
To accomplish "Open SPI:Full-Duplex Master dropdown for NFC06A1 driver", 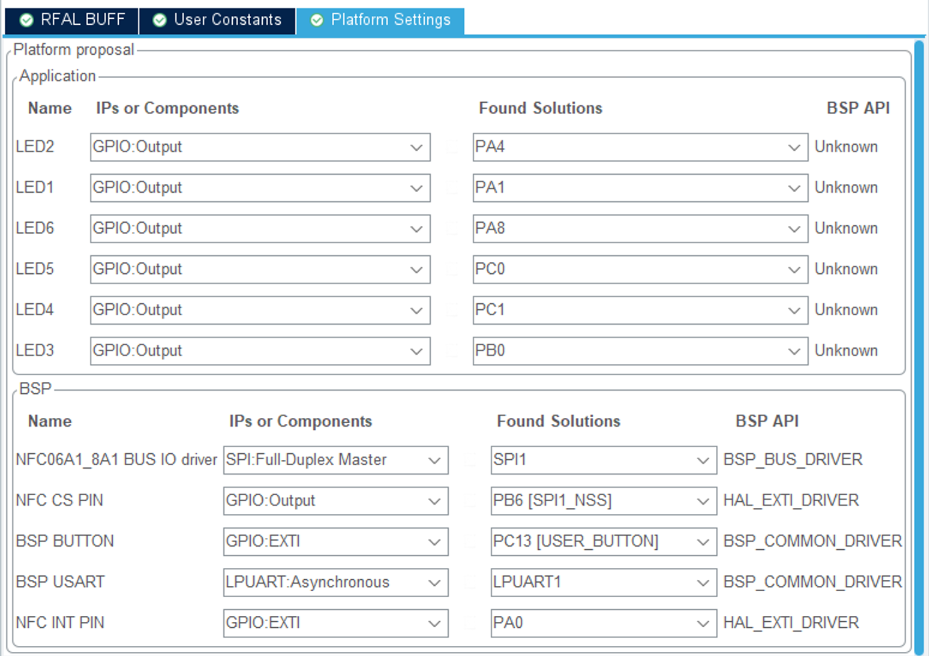I will coord(436,460).
